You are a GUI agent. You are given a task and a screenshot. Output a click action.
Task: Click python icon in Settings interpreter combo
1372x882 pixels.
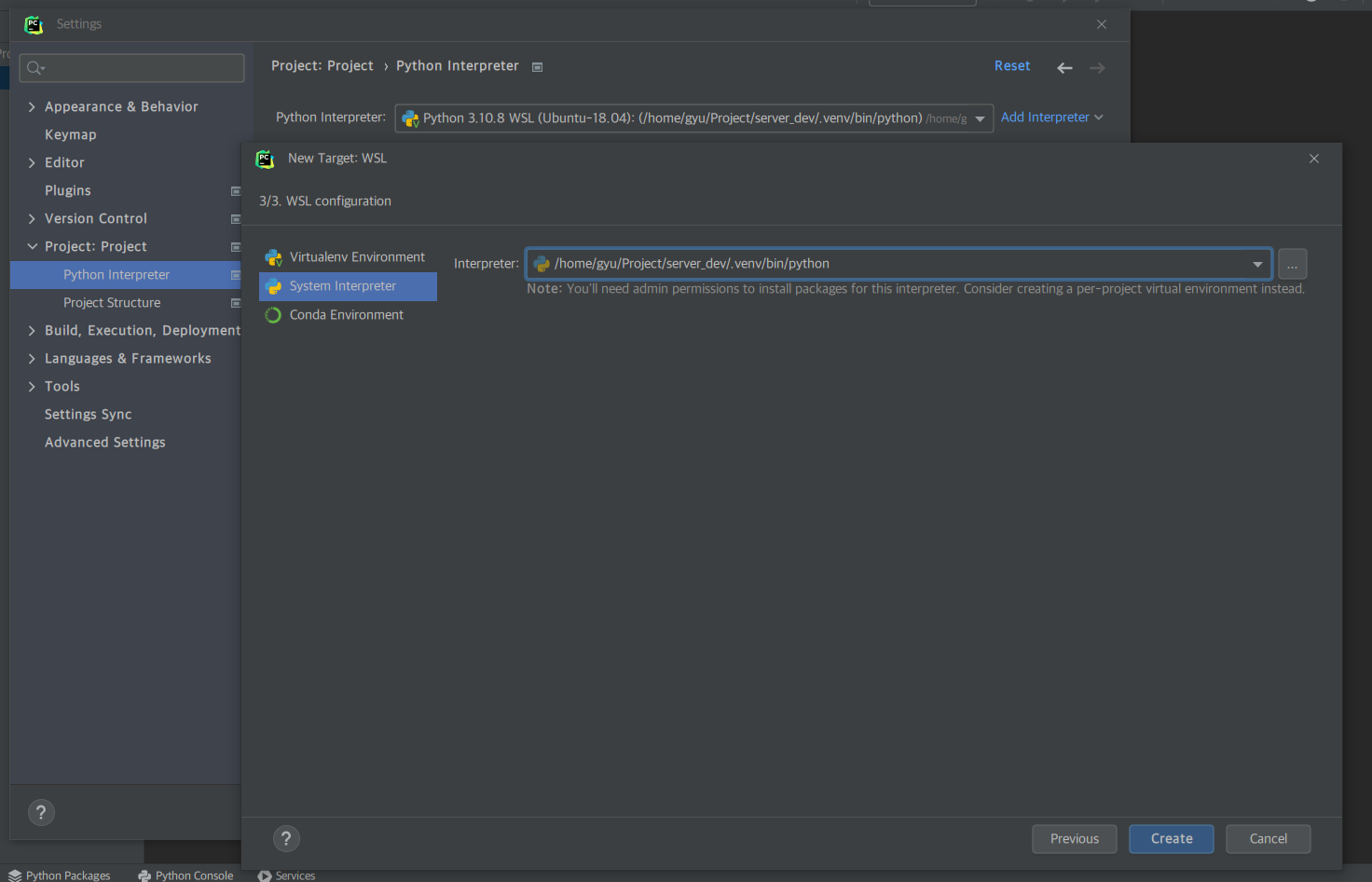410,118
